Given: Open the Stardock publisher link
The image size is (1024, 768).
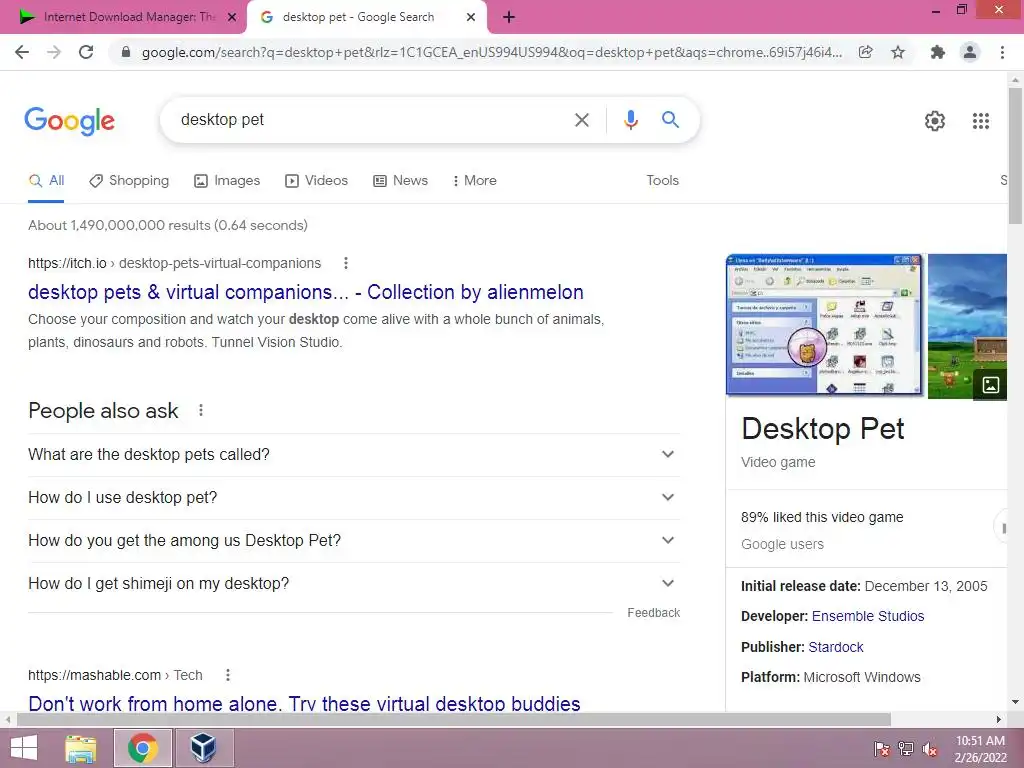Looking at the screenshot, I should 836,647.
